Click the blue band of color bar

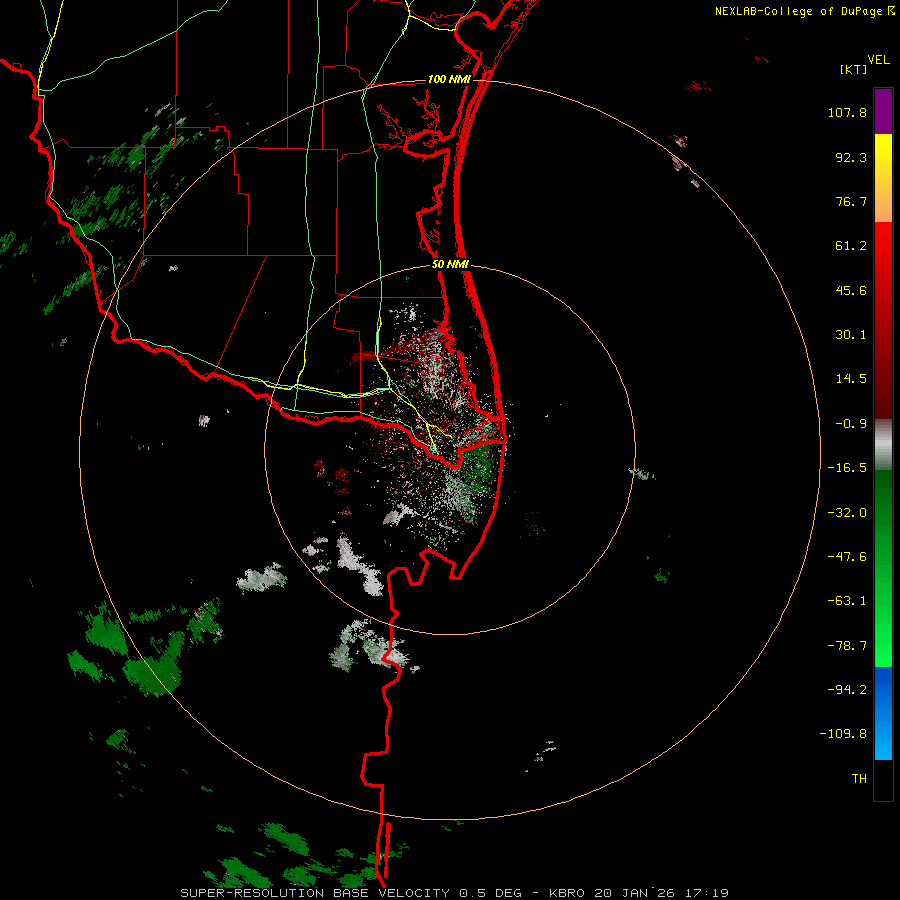tap(883, 713)
